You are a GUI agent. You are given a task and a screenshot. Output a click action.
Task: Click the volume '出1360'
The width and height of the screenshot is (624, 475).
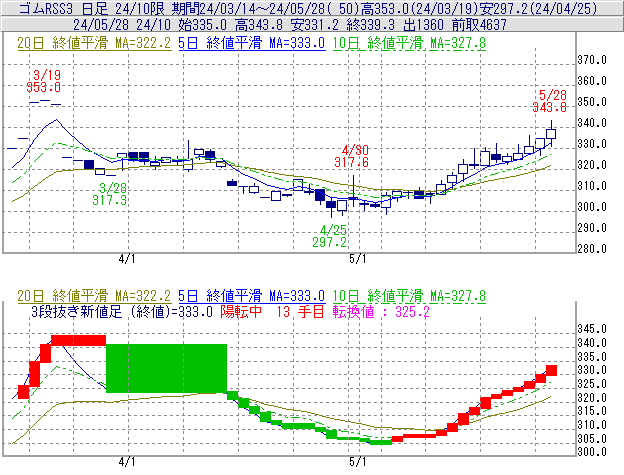[x=423, y=25]
